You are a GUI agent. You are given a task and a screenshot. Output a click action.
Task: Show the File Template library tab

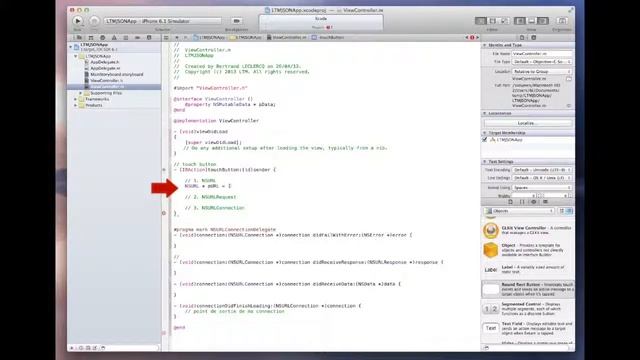510,202
